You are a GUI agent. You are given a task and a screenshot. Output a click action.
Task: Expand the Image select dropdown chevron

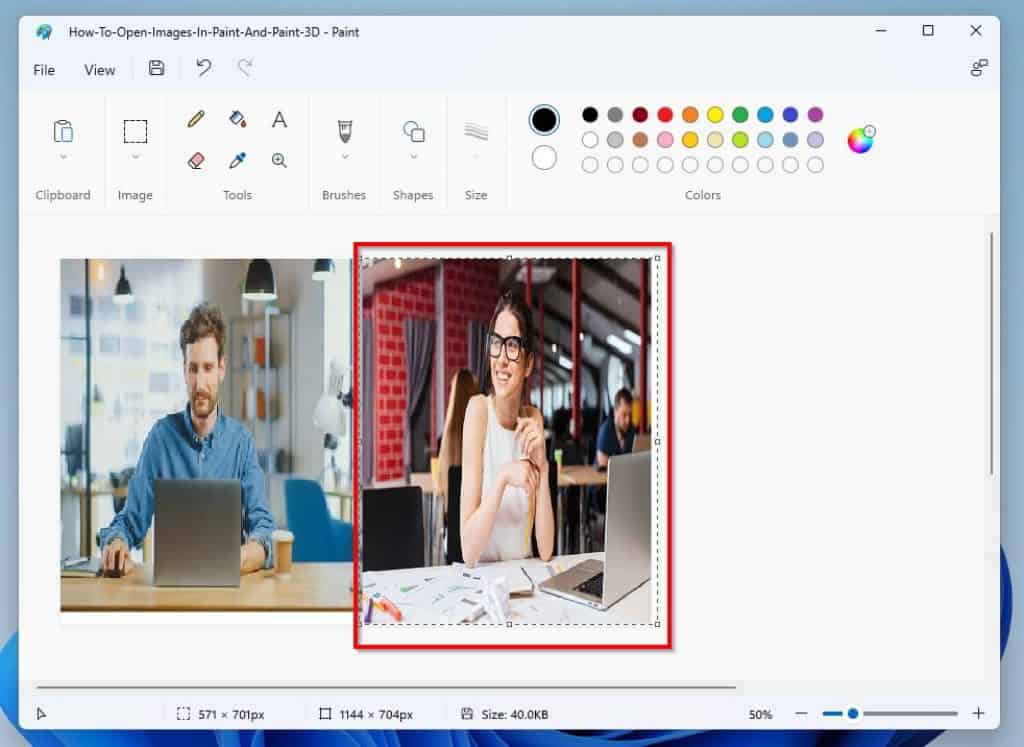coord(135,157)
